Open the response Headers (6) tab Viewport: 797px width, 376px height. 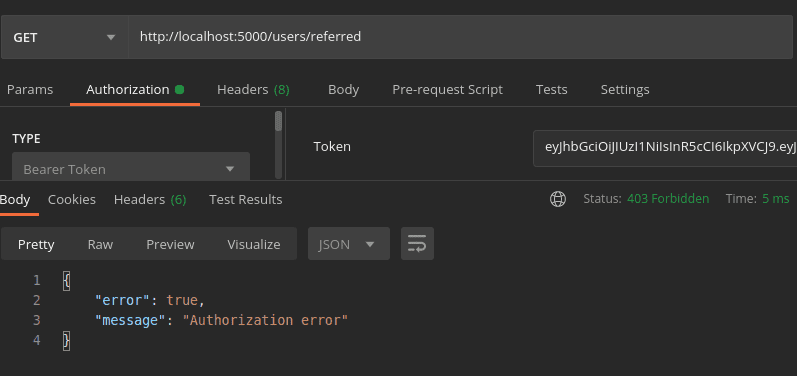pyautogui.click(x=150, y=199)
